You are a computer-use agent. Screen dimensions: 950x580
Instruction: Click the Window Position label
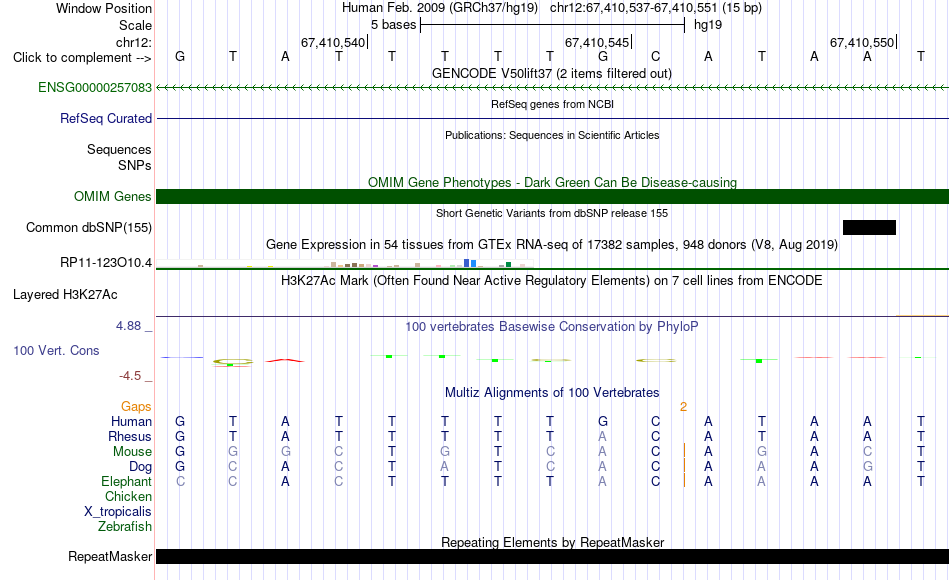click(x=104, y=8)
